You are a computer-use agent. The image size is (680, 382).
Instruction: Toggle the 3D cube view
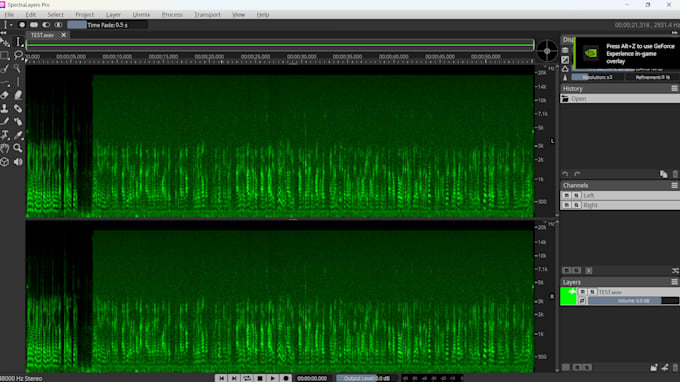[5, 162]
